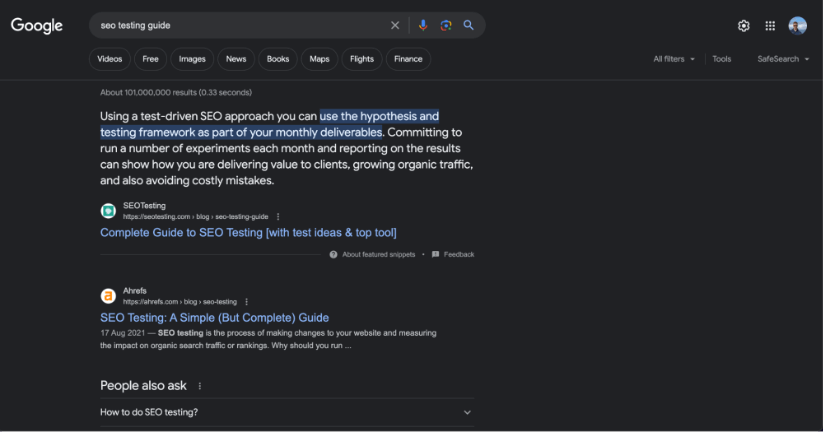This screenshot has width=823, height=432.
Task: Open Google Lens image search icon
Action: [x=446, y=25]
